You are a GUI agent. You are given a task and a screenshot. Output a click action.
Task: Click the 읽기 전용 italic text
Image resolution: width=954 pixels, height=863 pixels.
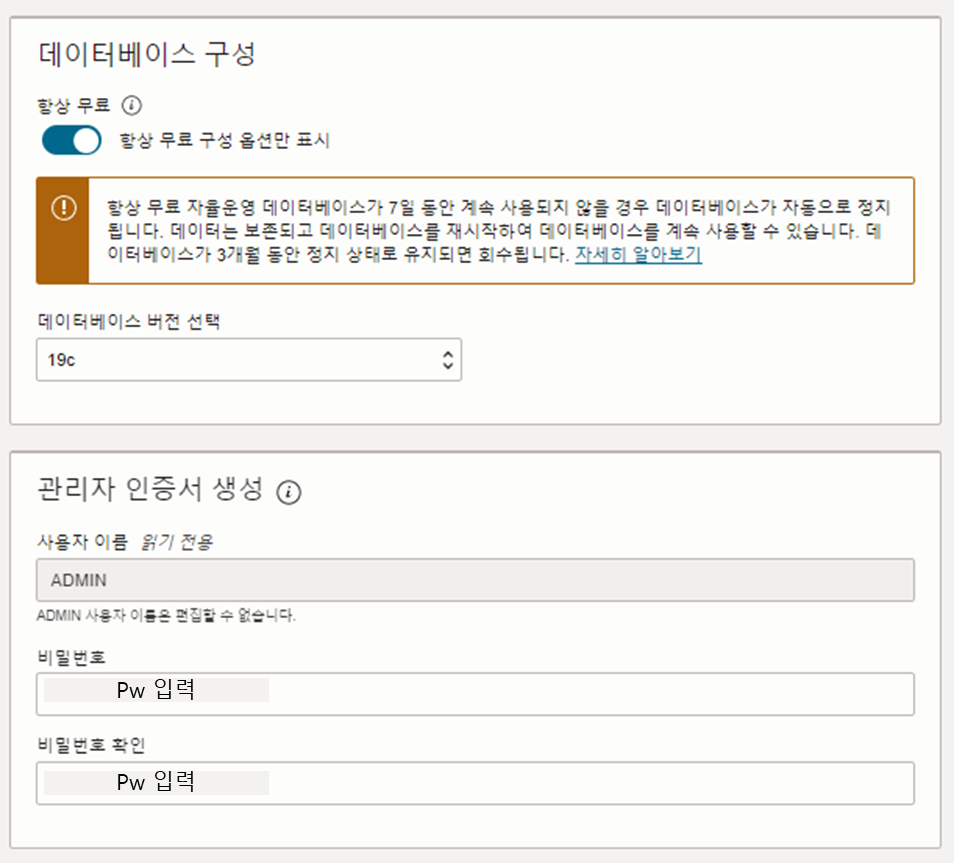point(176,541)
